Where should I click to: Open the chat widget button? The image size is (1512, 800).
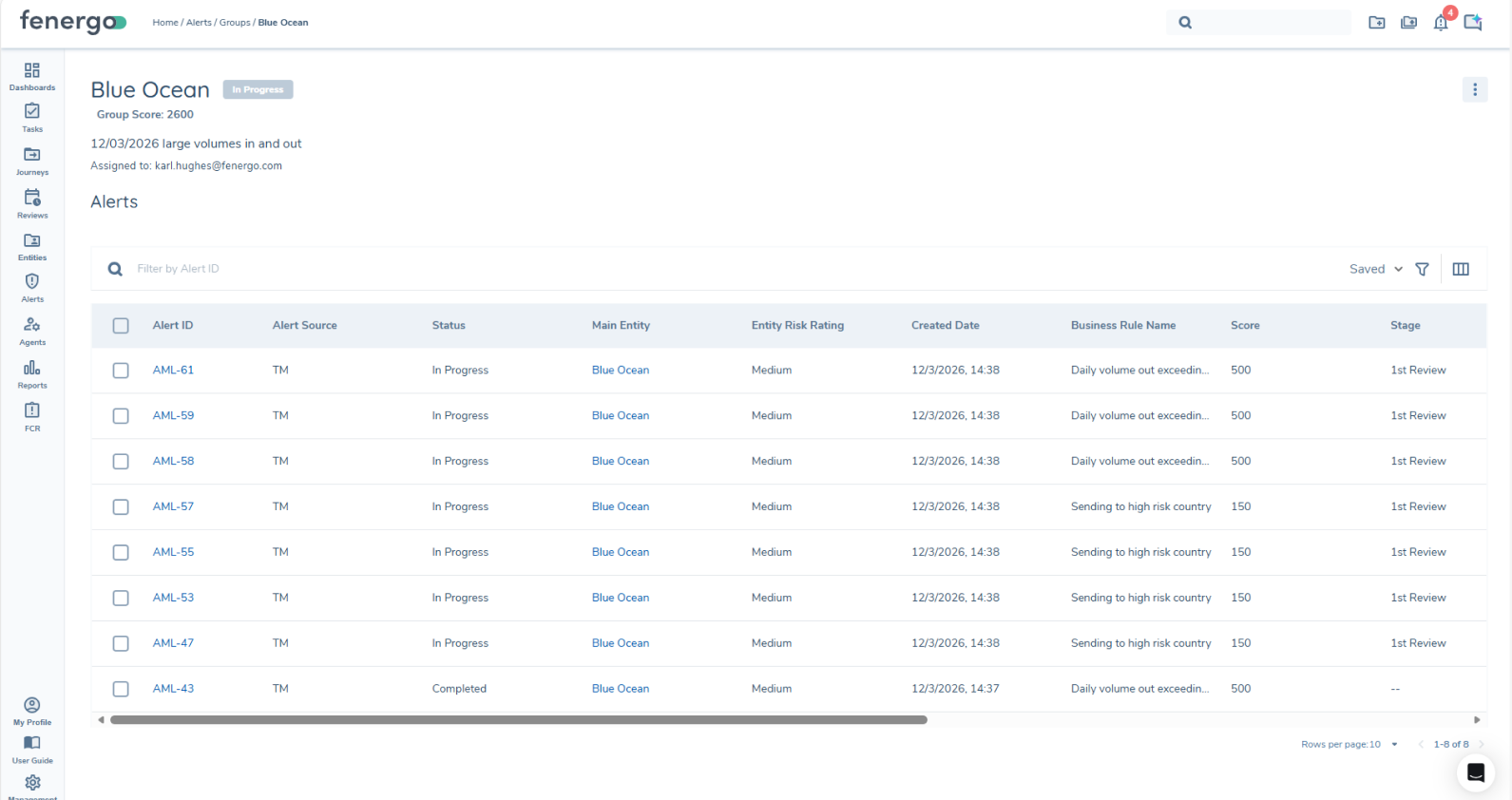point(1475,772)
